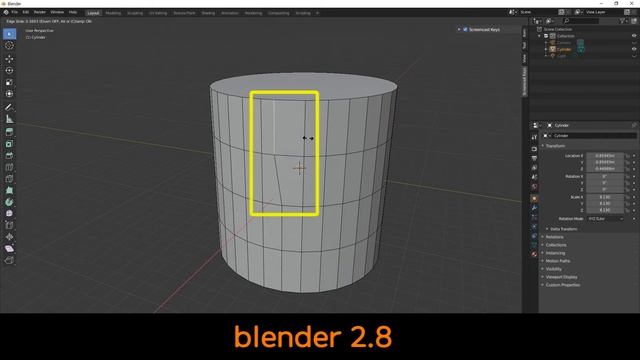640x360 pixels.
Task: Open the Object properties tab
Action: pyautogui.click(x=534, y=199)
